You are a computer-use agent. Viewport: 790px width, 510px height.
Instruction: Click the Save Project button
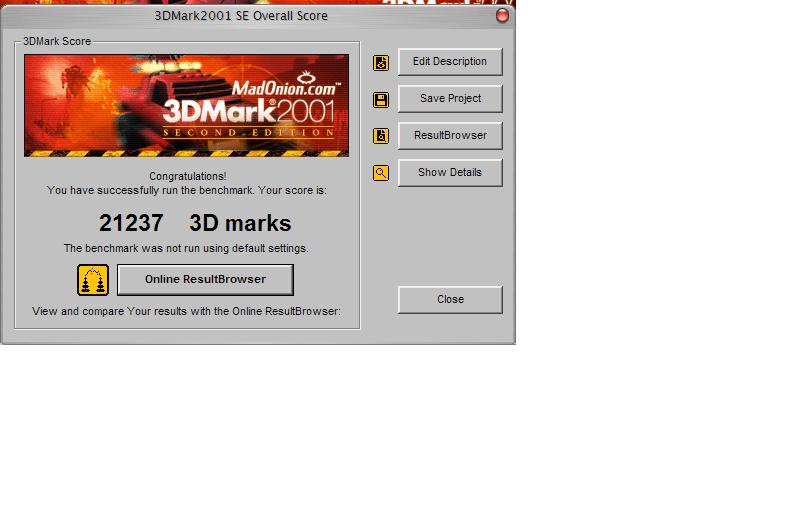point(450,98)
